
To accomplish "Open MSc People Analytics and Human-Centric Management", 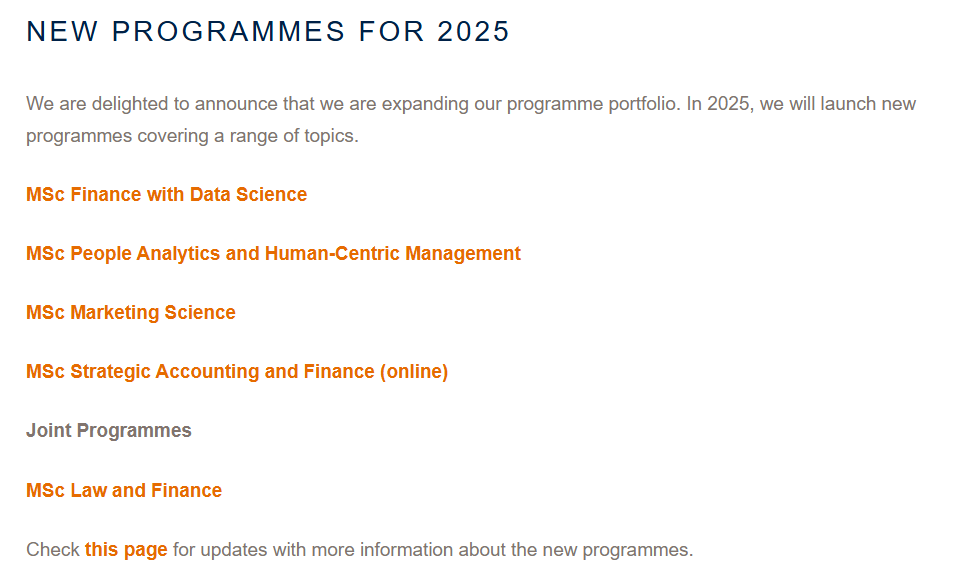I will coord(273,253).
